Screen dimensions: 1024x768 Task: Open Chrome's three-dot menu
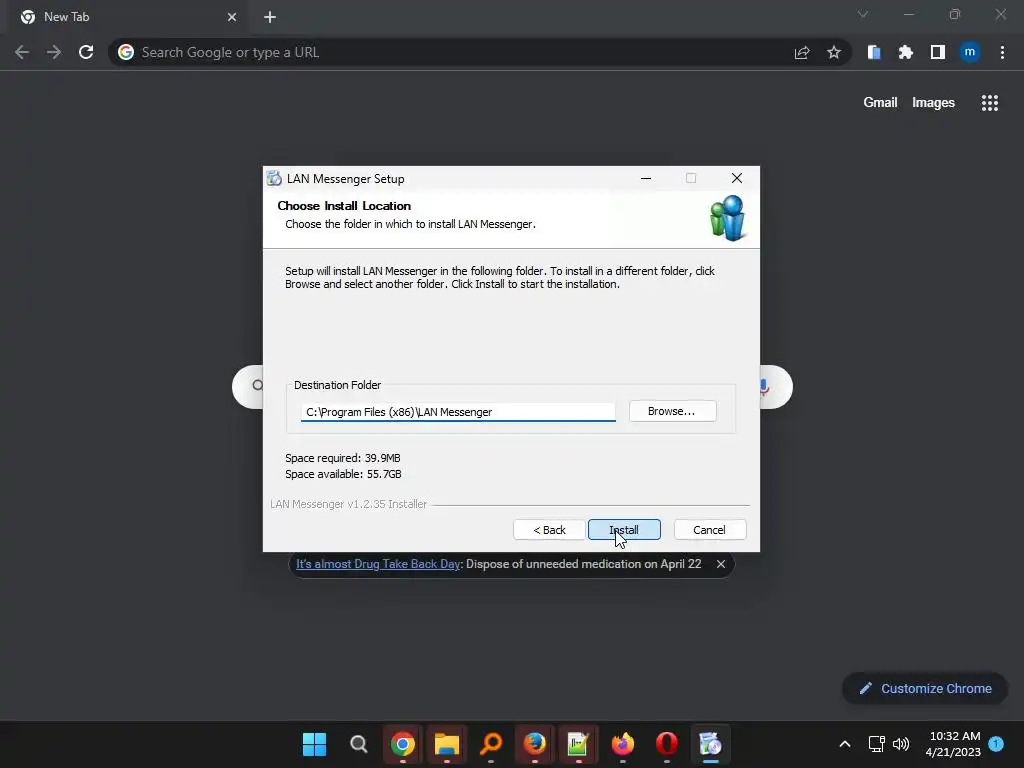click(x=1002, y=52)
